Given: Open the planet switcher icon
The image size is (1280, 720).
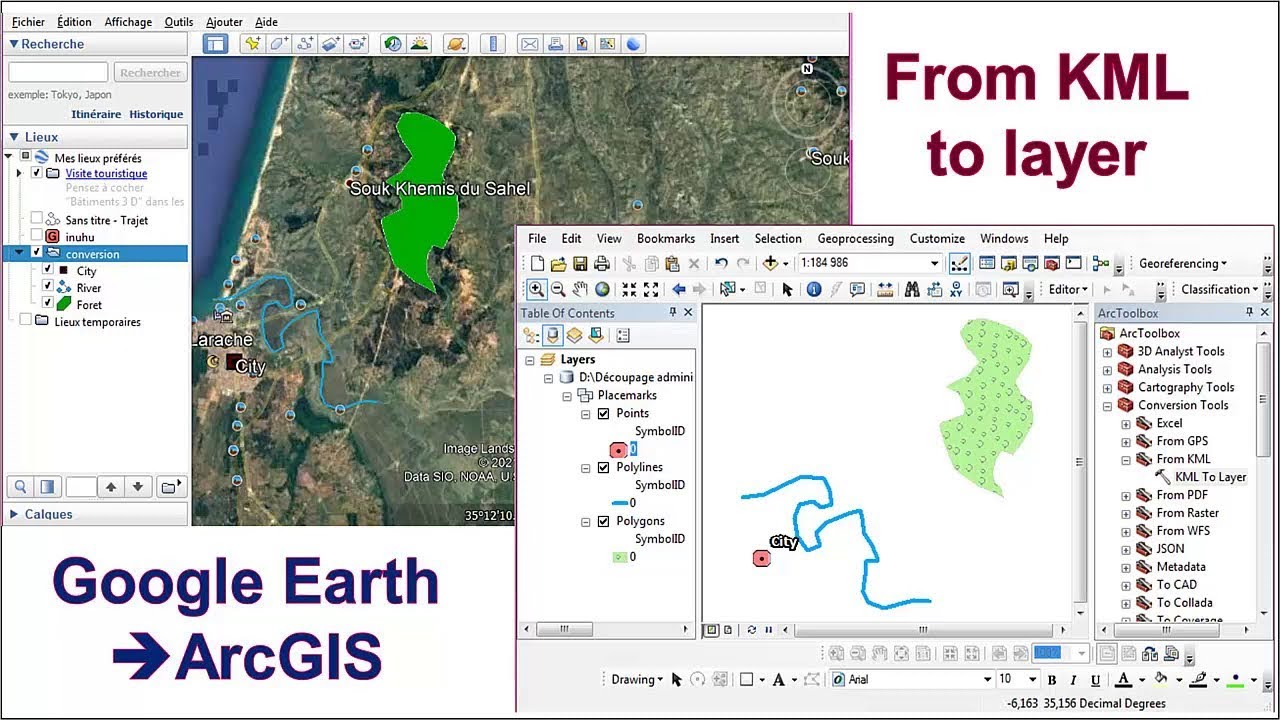Looking at the screenshot, I should coord(455,44).
